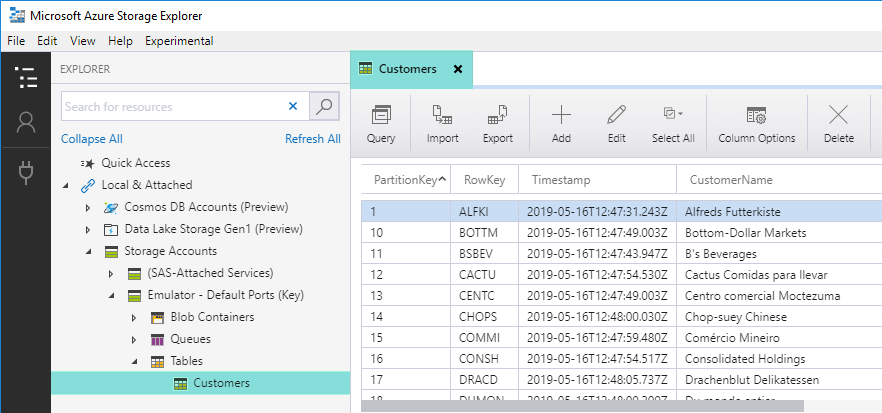The height and width of the screenshot is (413, 882).
Task: Open the View menu
Action: click(x=83, y=41)
